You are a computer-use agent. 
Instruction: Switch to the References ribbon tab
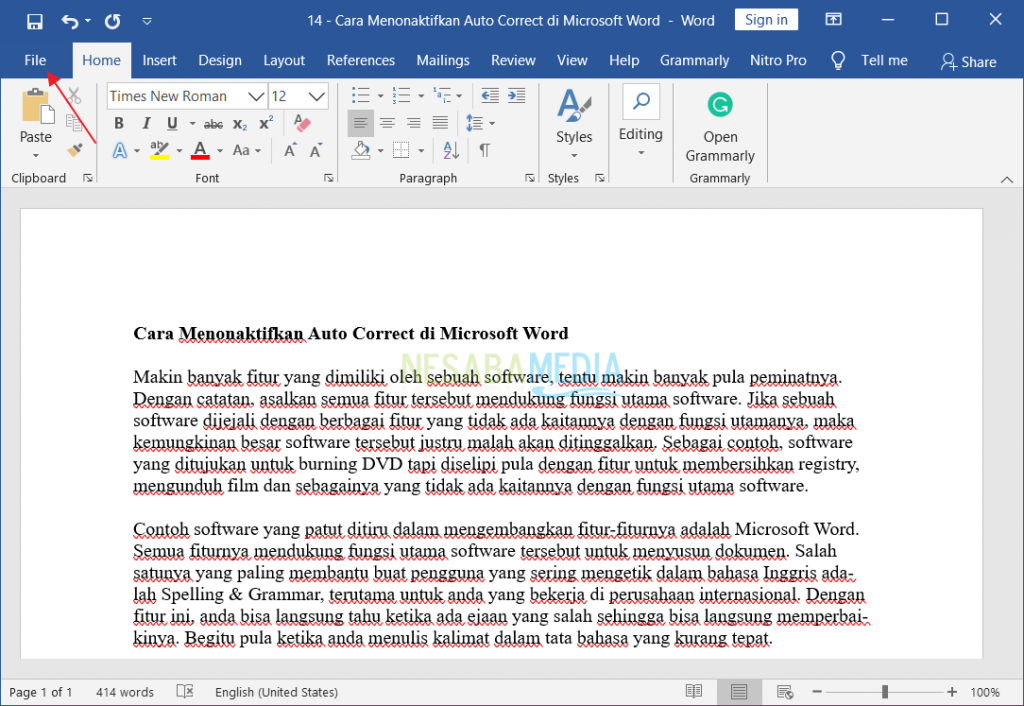point(361,60)
